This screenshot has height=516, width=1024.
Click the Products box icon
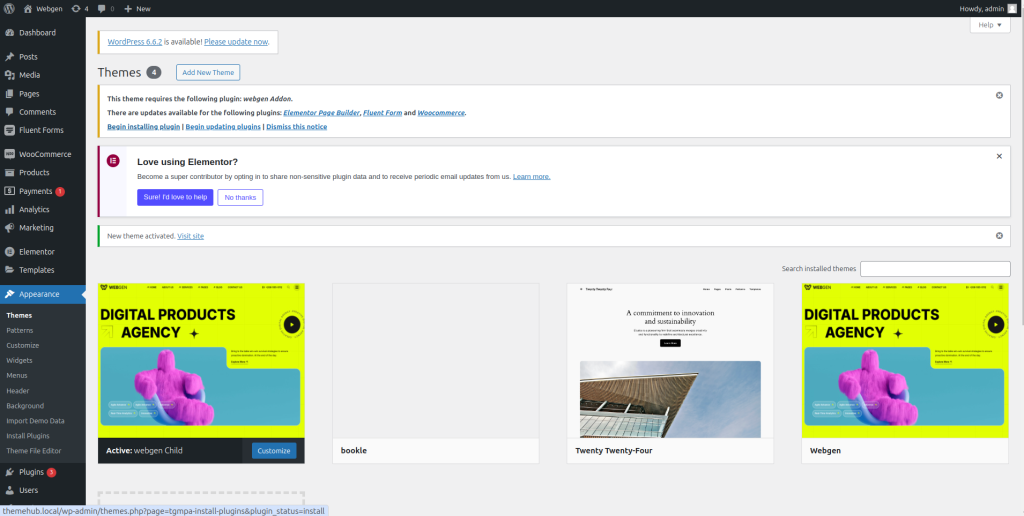click(x=9, y=172)
